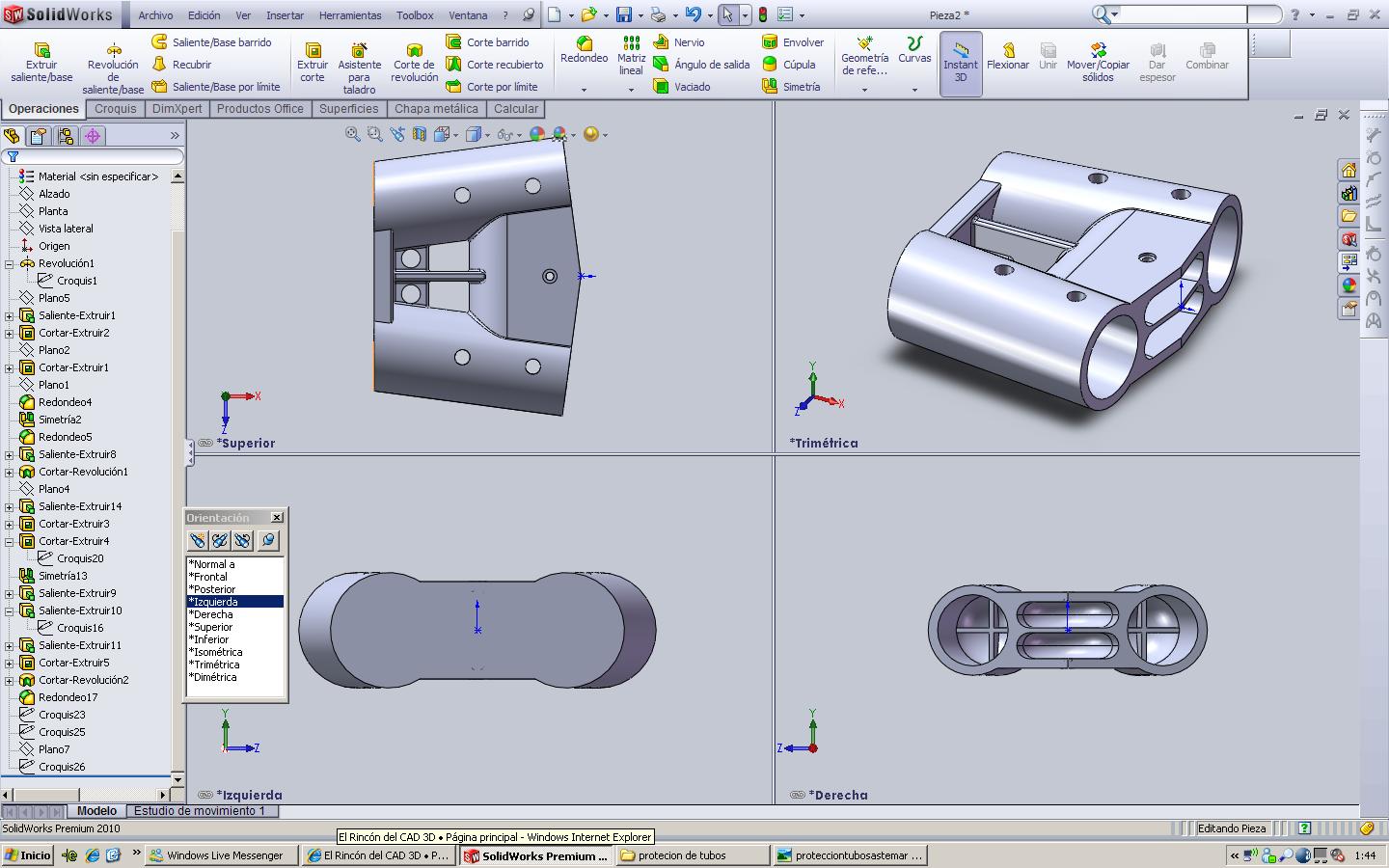Viewport: 1389px width, 868px height.
Task: Select *Izquierda in the orientation list
Action: point(235,602)
